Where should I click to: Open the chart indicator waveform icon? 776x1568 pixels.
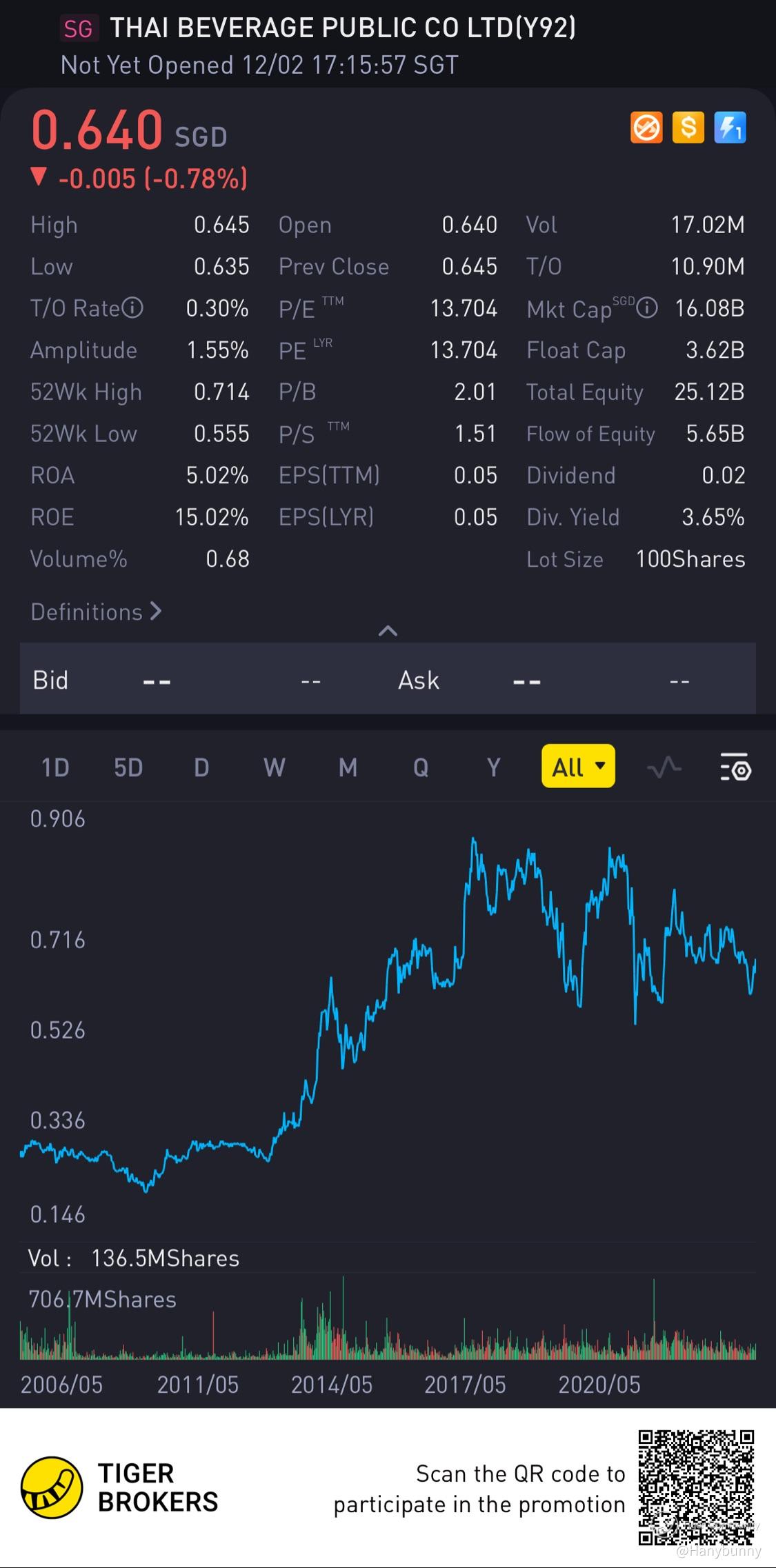pos(664,767)
